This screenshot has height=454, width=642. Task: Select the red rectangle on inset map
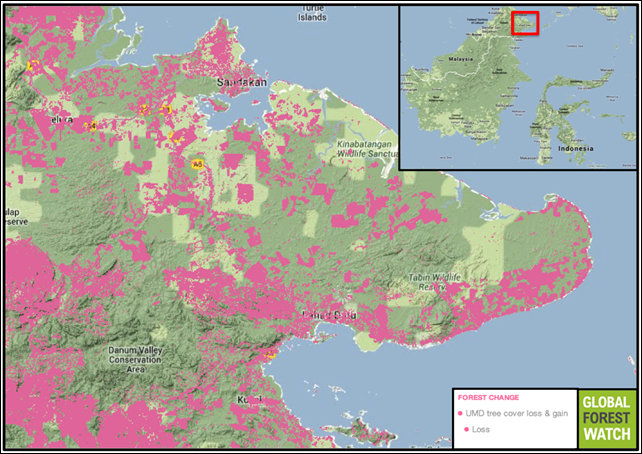(x=525, y=23)
